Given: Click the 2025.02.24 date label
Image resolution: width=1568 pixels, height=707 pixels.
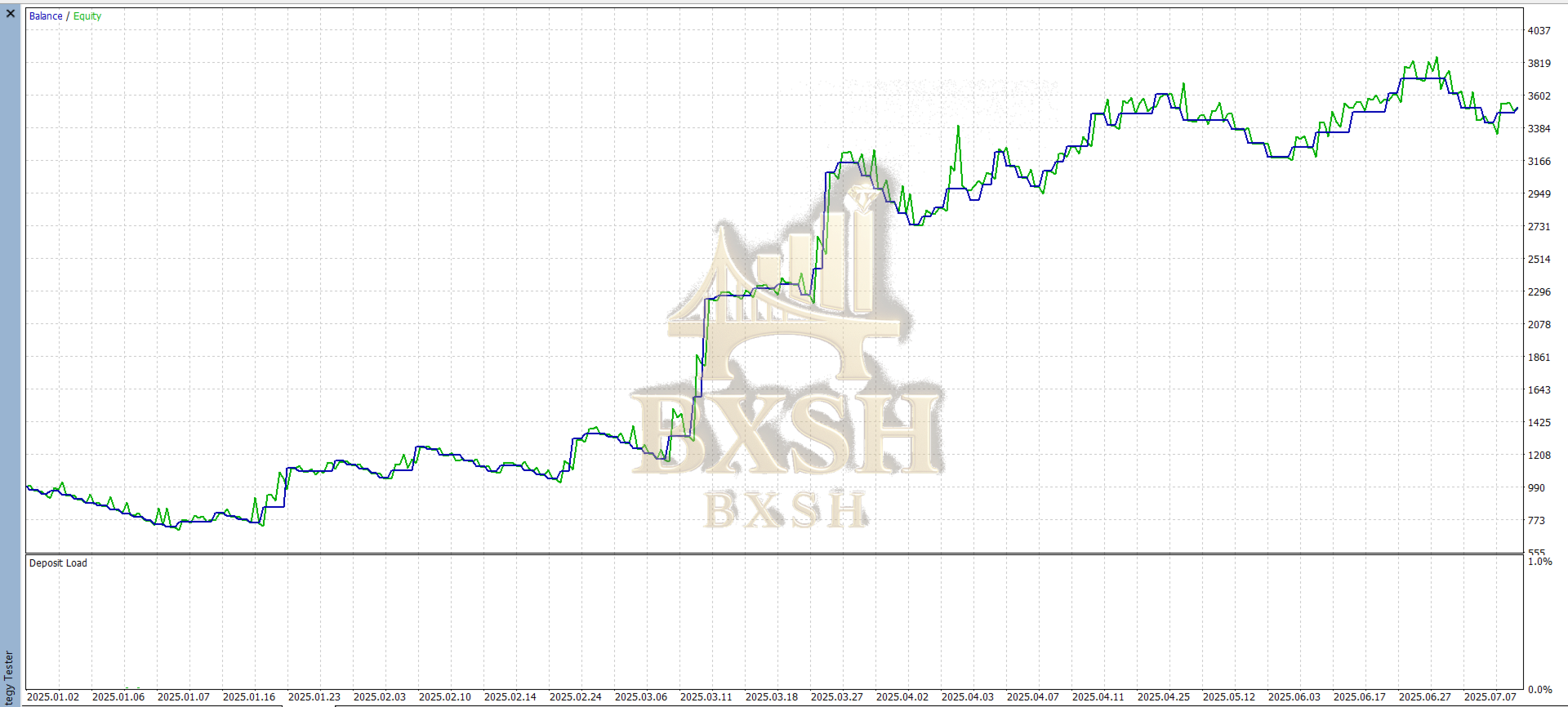Looking at the screenshot, I should coord(576,697).
